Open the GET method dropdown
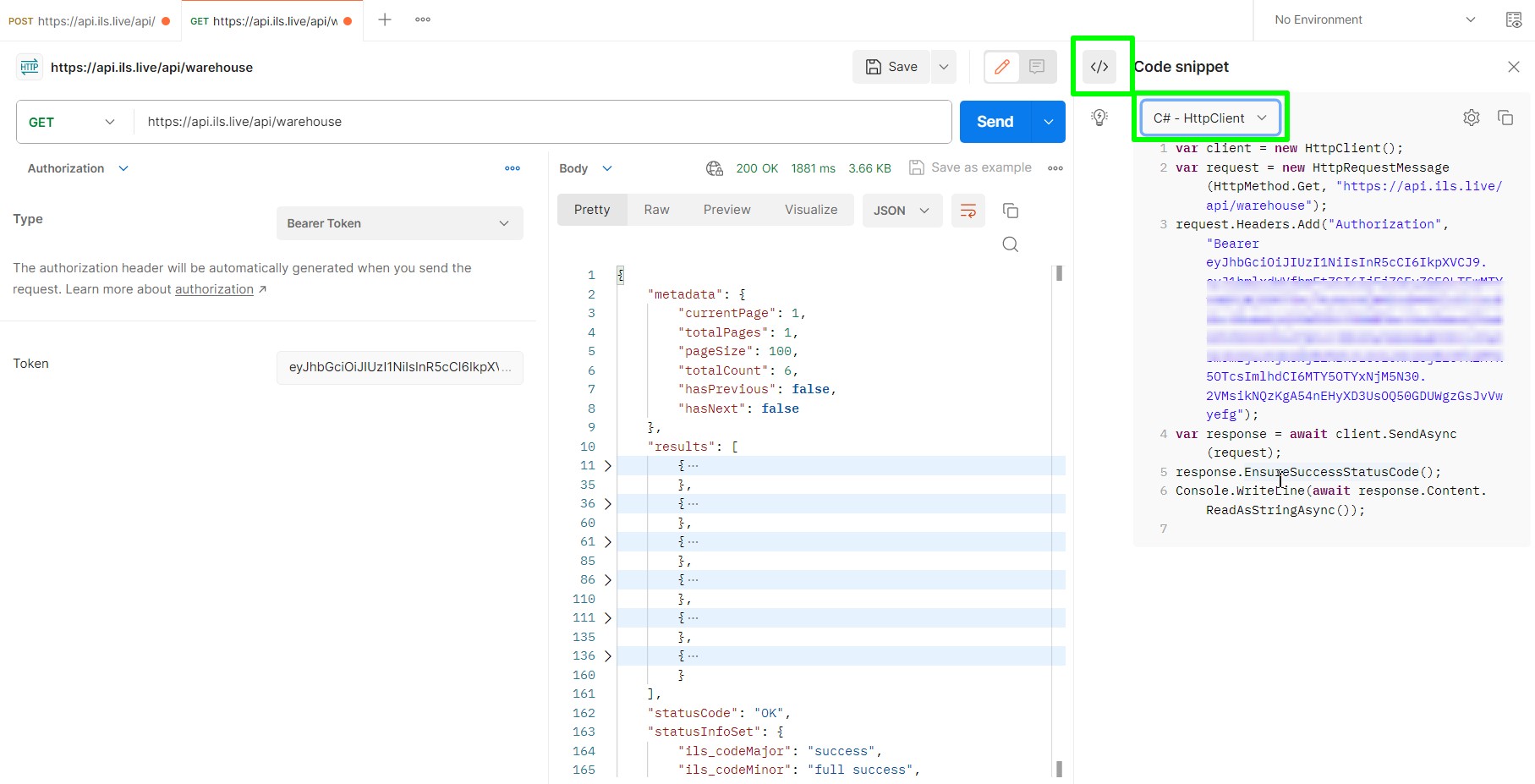The width and height of the screenshot is (1535, 784). [x=72, y=121]
